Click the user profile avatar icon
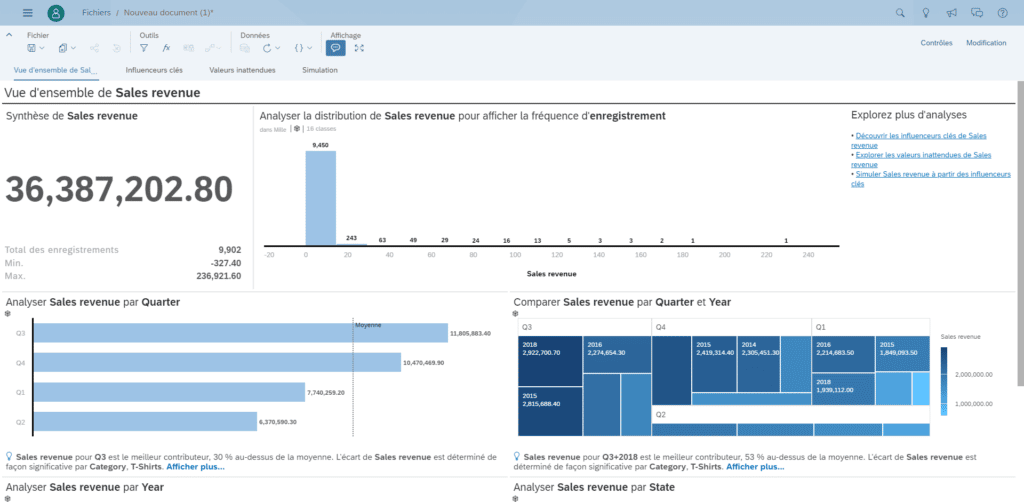The image size is (1024, 502). pos(56,12)
